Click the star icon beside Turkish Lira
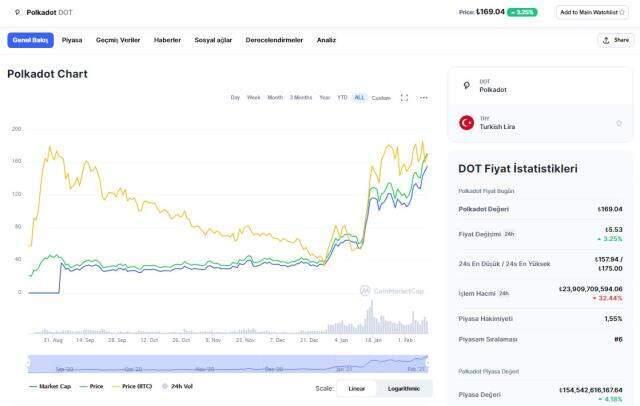The height and width of the screenshot is (406, 640). click(619, 123)
